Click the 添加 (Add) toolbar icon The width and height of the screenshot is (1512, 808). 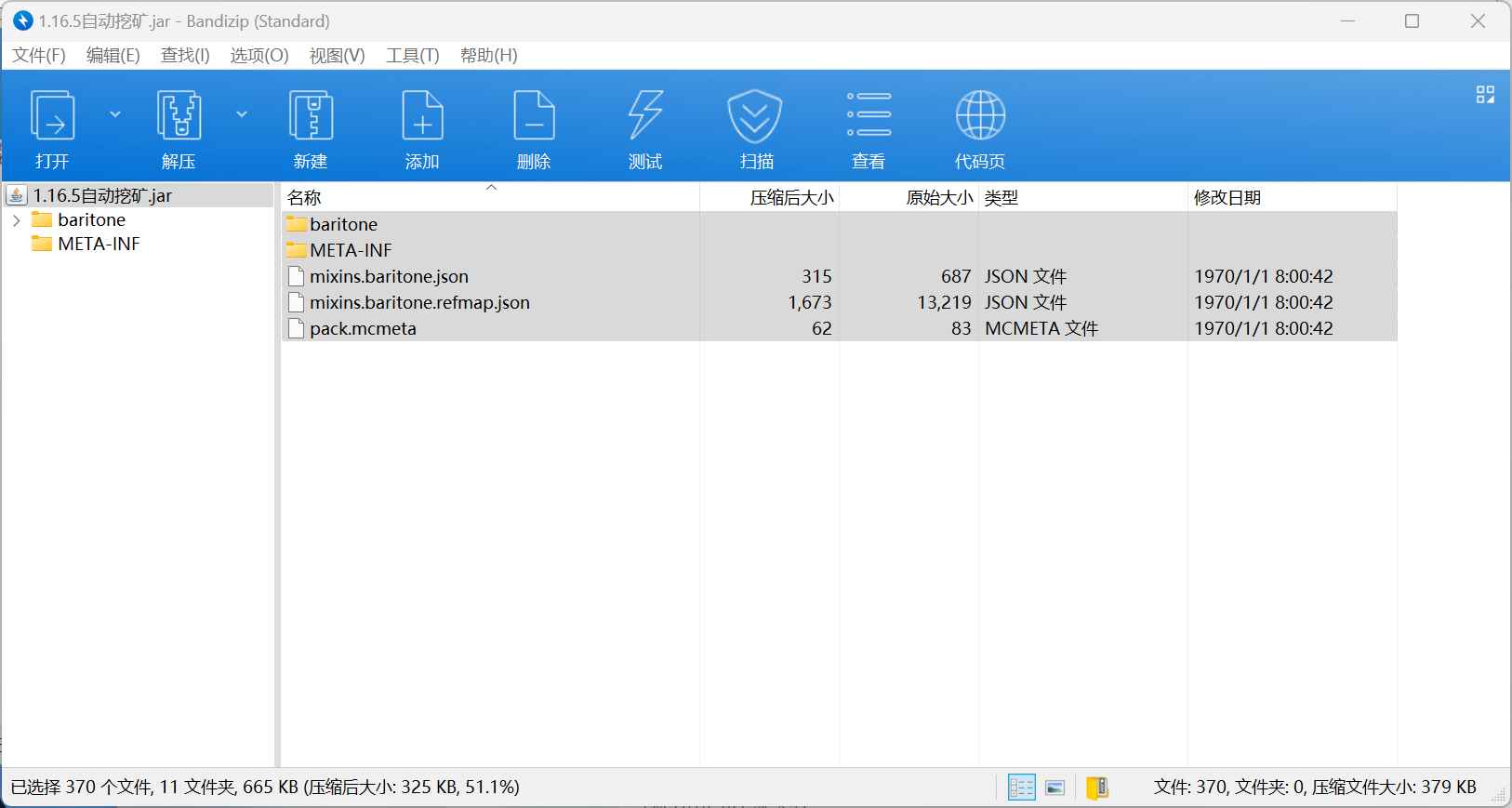coord(422,115)
